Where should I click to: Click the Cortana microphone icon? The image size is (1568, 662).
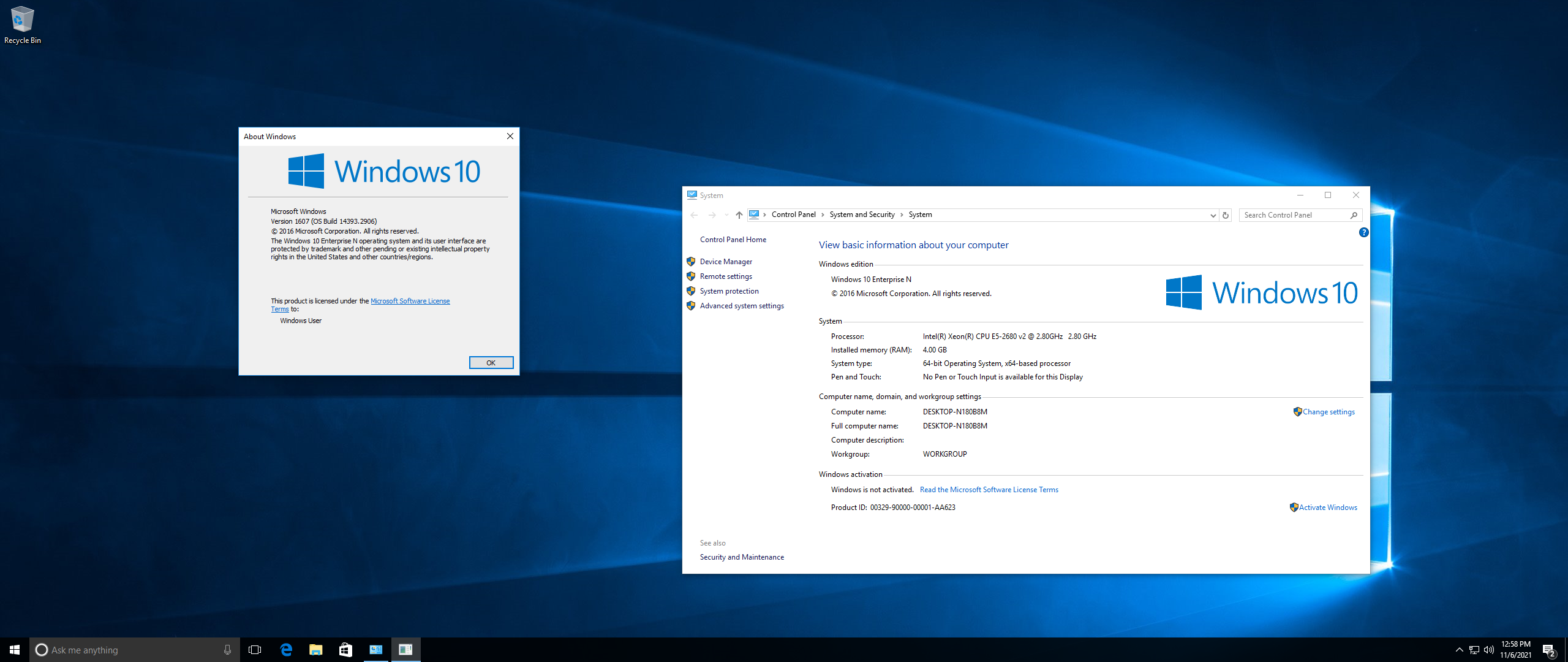227,650
